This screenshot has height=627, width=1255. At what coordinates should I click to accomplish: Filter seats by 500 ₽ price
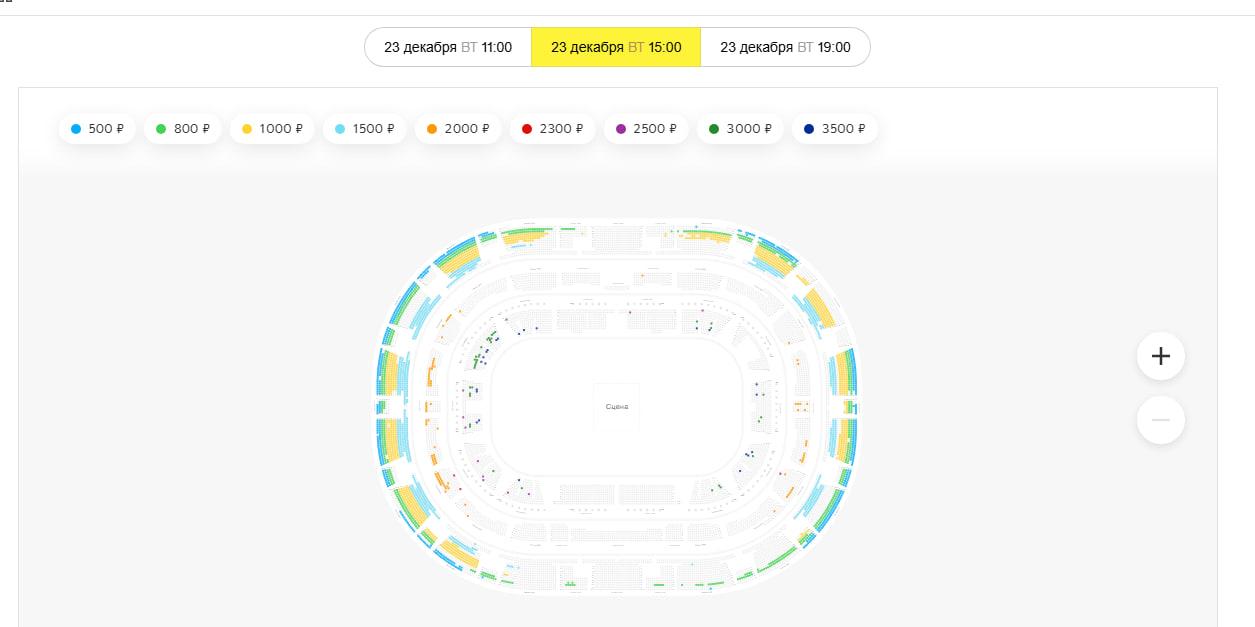tap(97, 129)
